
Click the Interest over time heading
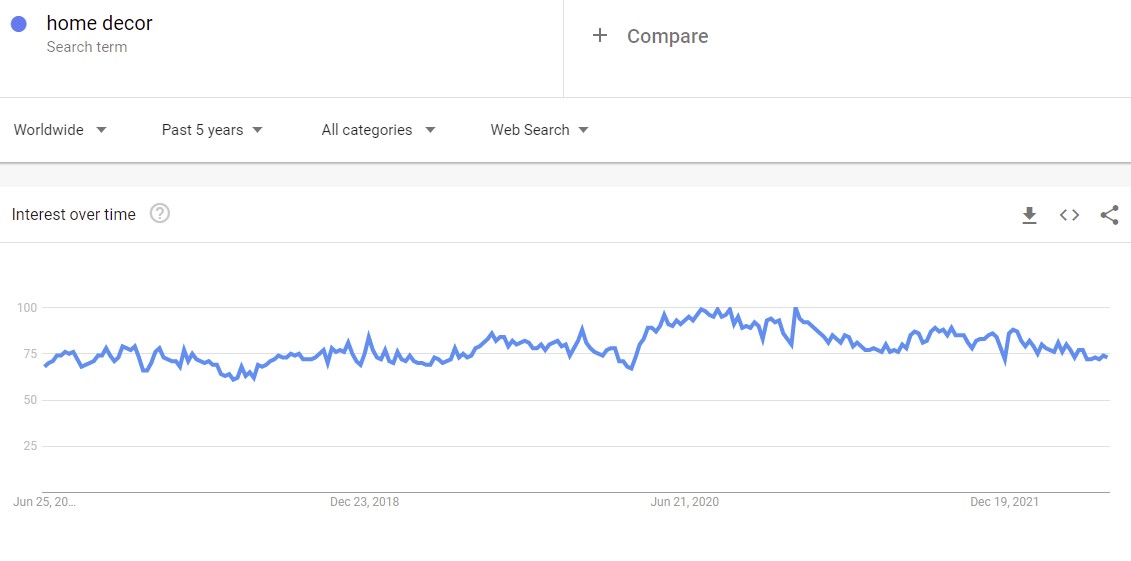tap(73, 214)
